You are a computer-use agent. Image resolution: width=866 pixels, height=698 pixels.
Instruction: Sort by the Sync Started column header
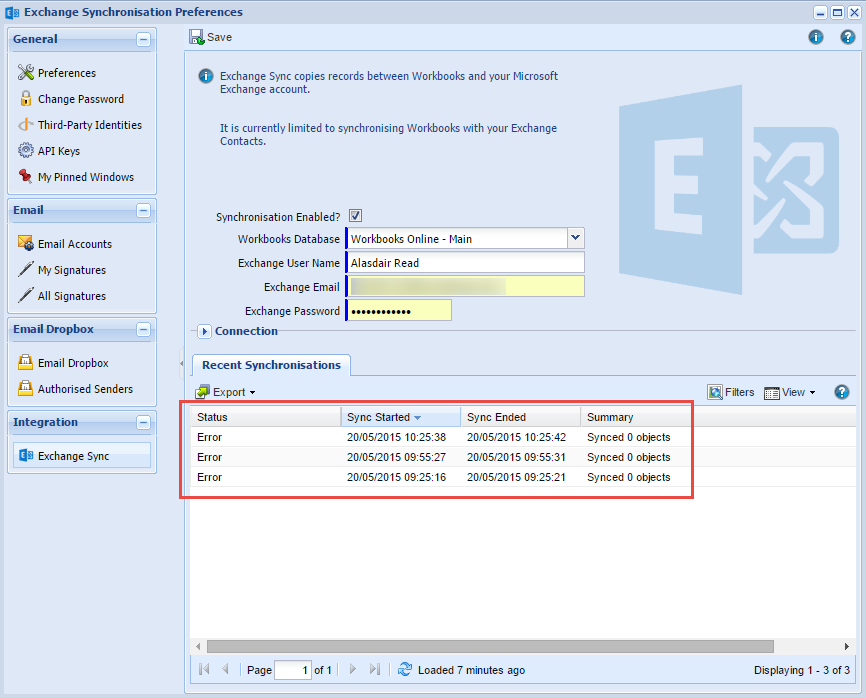coord(401,417)
